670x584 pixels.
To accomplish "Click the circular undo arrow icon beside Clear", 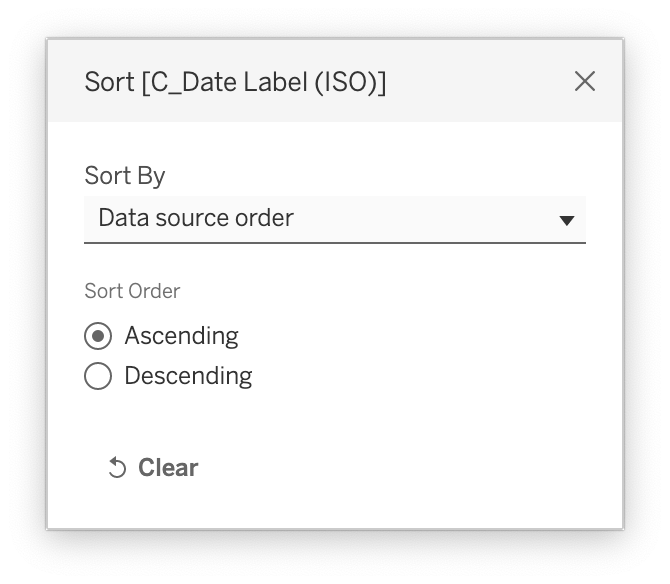I will point(117,468).
